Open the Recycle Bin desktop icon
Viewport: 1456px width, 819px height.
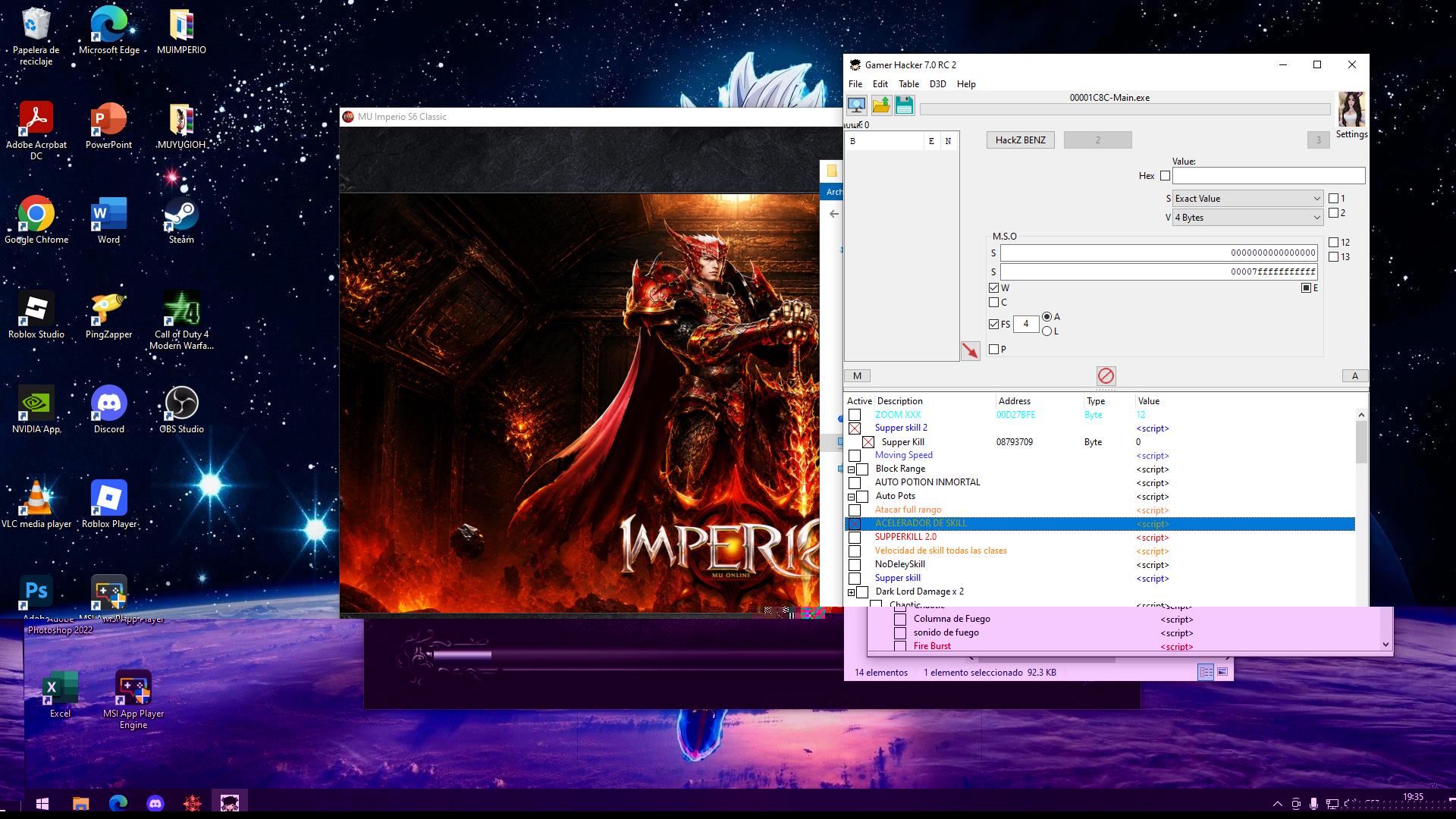pos(36,36)
